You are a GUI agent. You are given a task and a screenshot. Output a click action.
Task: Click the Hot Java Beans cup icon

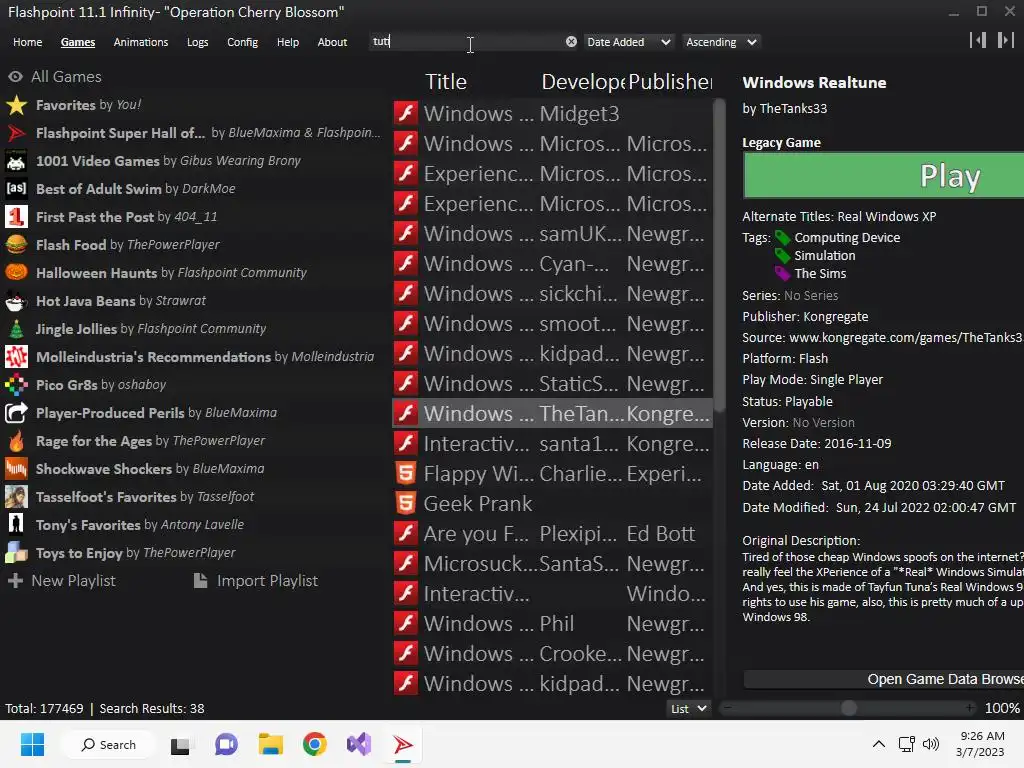tap(16, 301)
